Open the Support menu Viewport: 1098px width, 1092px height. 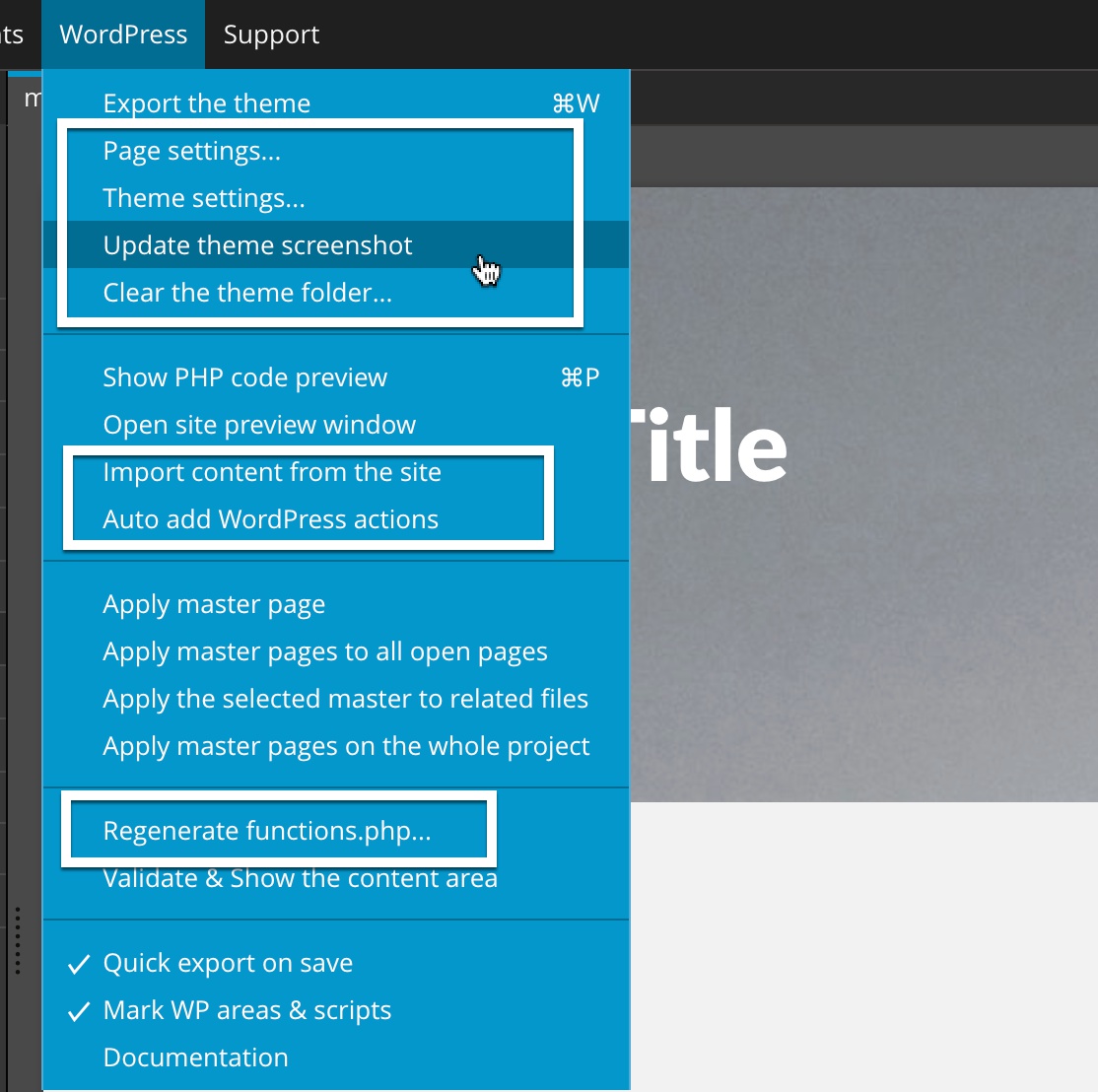click(x=271, y=34)
